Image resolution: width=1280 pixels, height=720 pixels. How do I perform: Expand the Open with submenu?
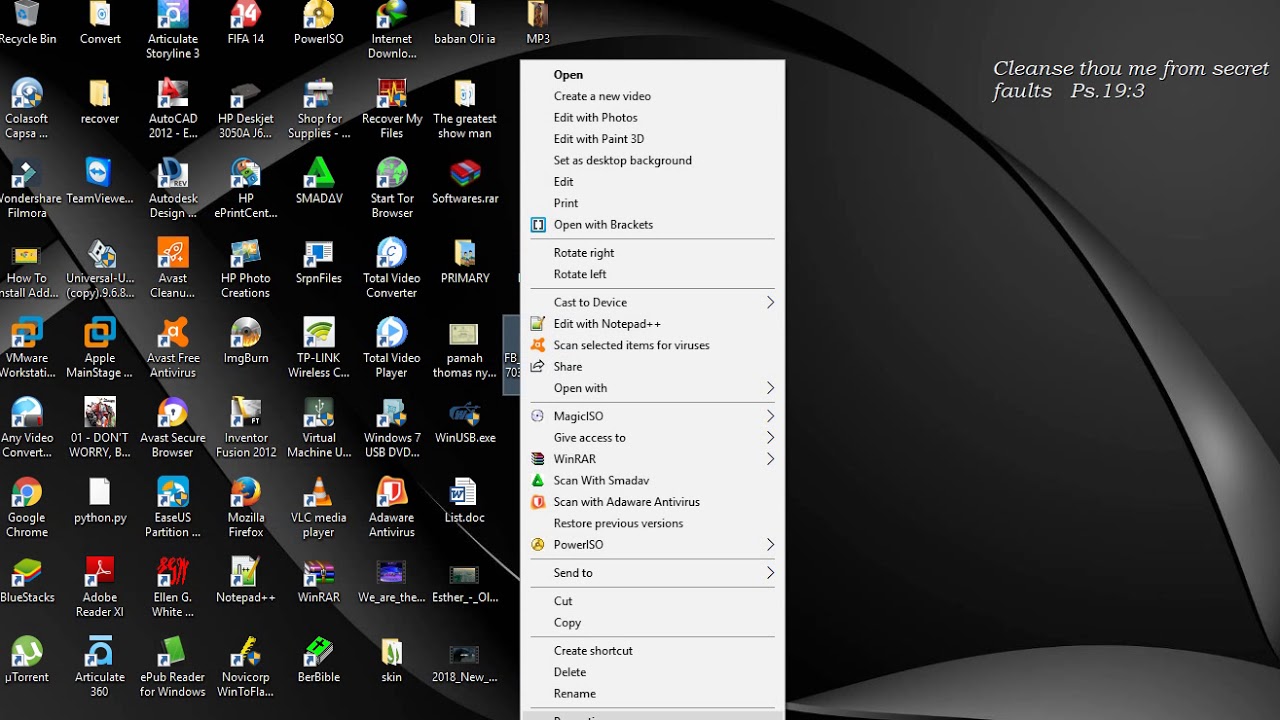652,388
